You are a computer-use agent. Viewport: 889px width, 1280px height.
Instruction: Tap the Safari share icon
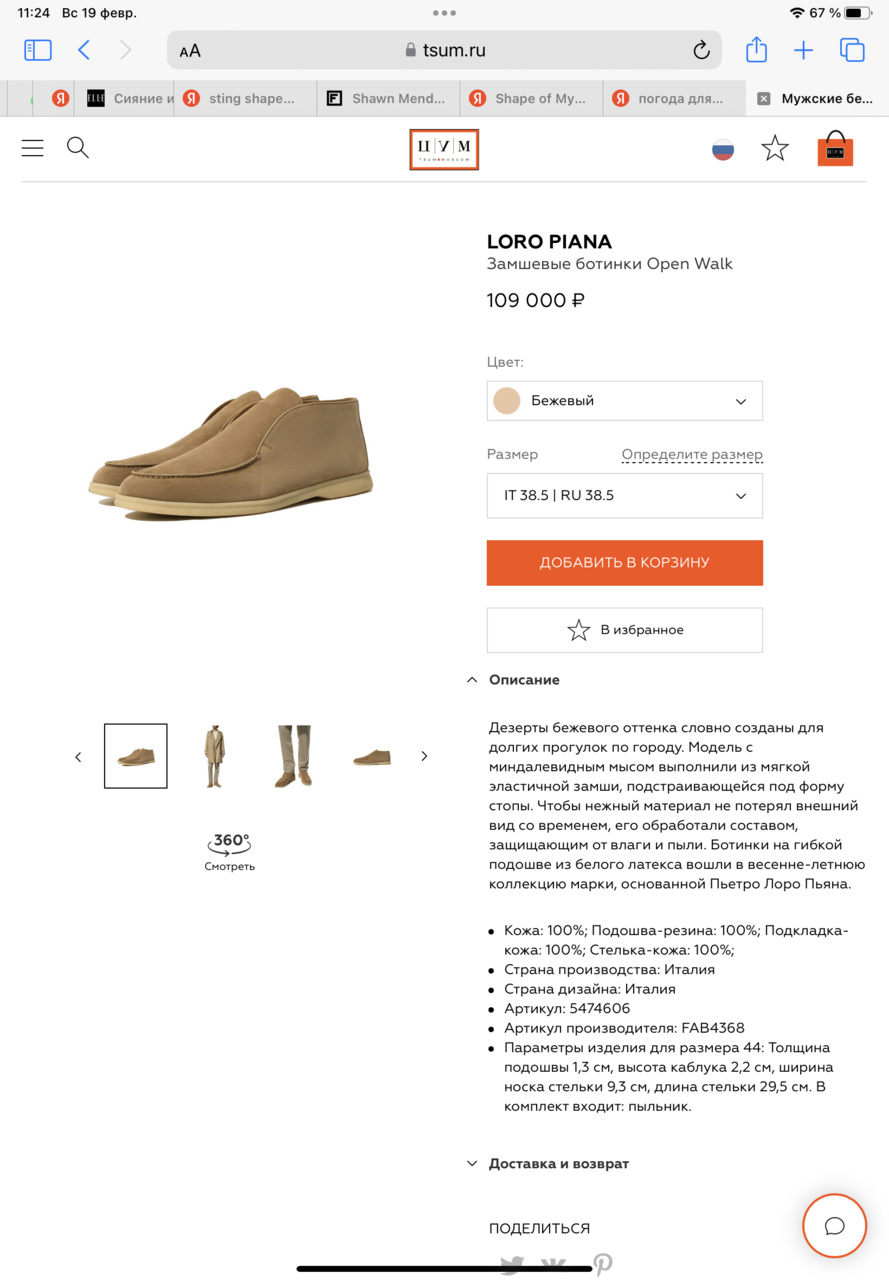756,50
